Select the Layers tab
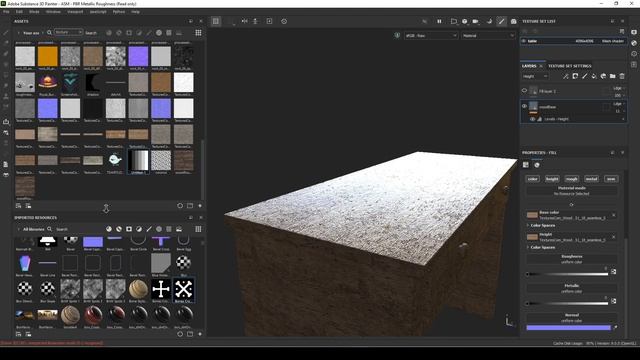The width and height of the screenshot is (640, 360). 529,66
